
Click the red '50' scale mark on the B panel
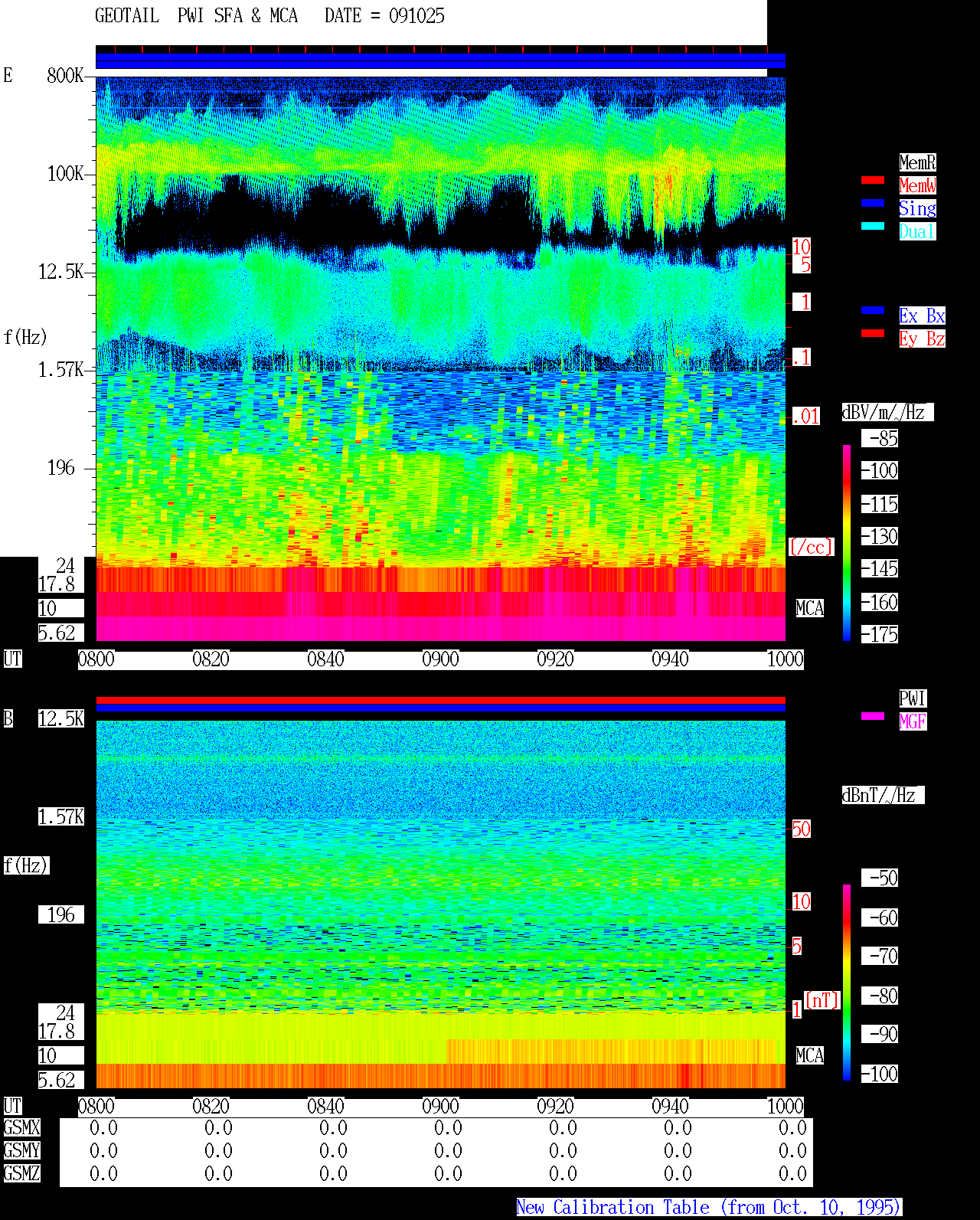(801, 829)
